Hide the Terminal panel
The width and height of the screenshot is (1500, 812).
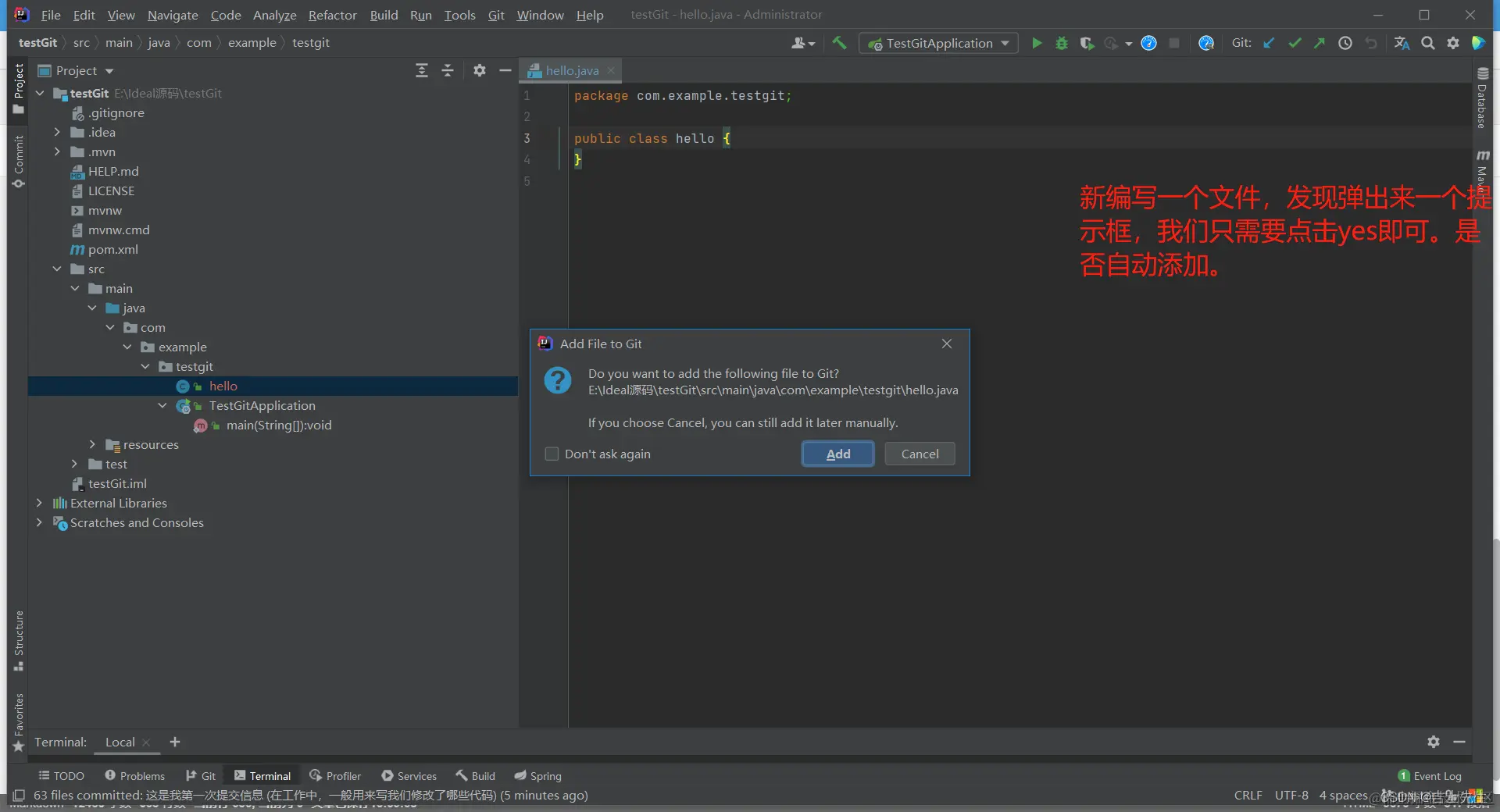pyautogui.click(x=1459, y=742)
